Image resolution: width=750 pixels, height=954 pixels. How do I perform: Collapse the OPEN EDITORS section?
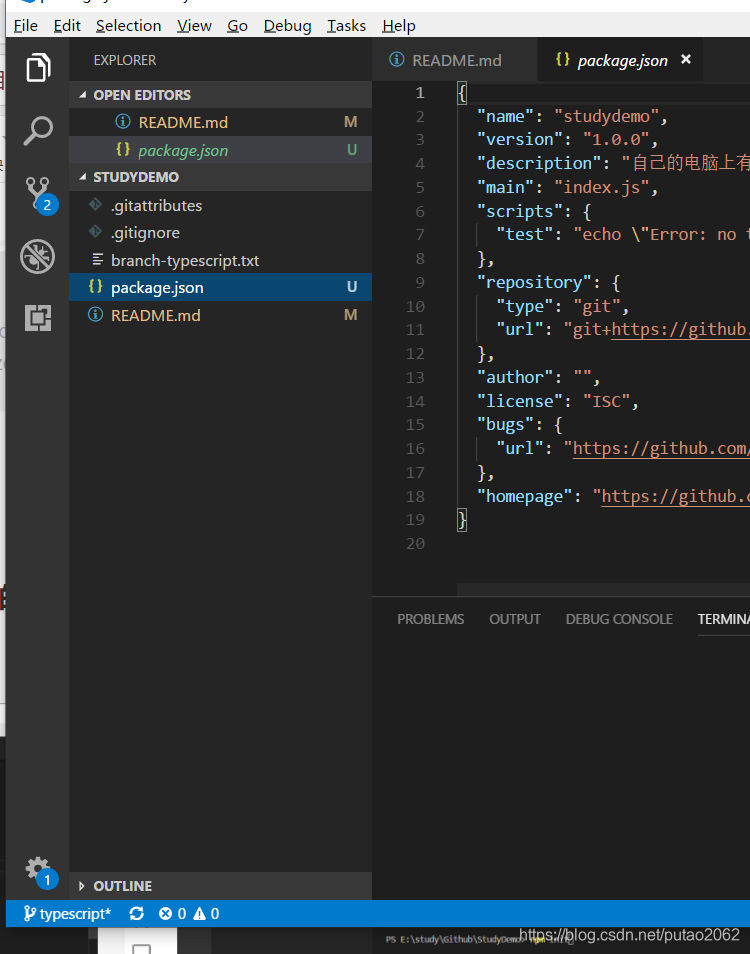(220, 95)
